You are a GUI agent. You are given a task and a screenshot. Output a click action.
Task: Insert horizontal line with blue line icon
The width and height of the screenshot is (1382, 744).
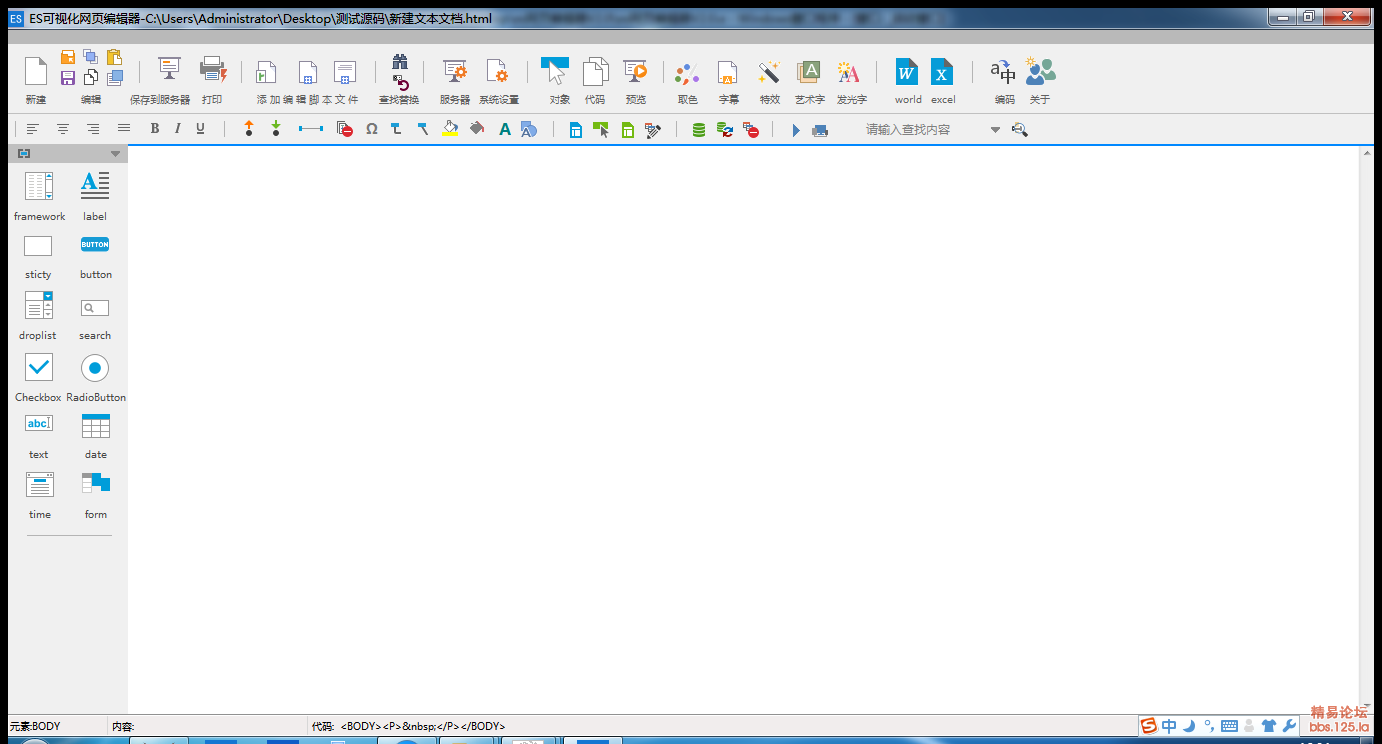pos(311,129)
